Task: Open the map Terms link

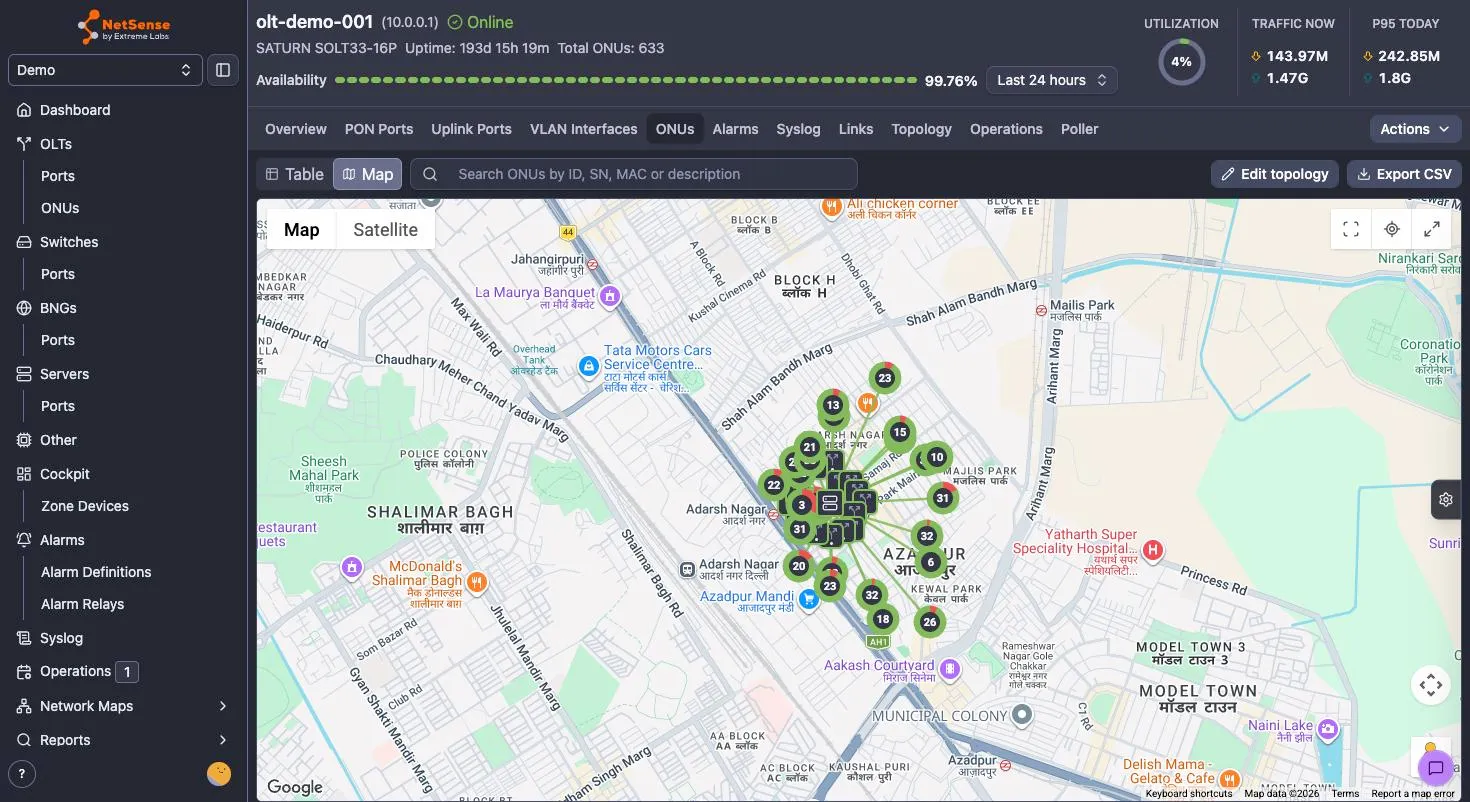Action: point(1345,794)
